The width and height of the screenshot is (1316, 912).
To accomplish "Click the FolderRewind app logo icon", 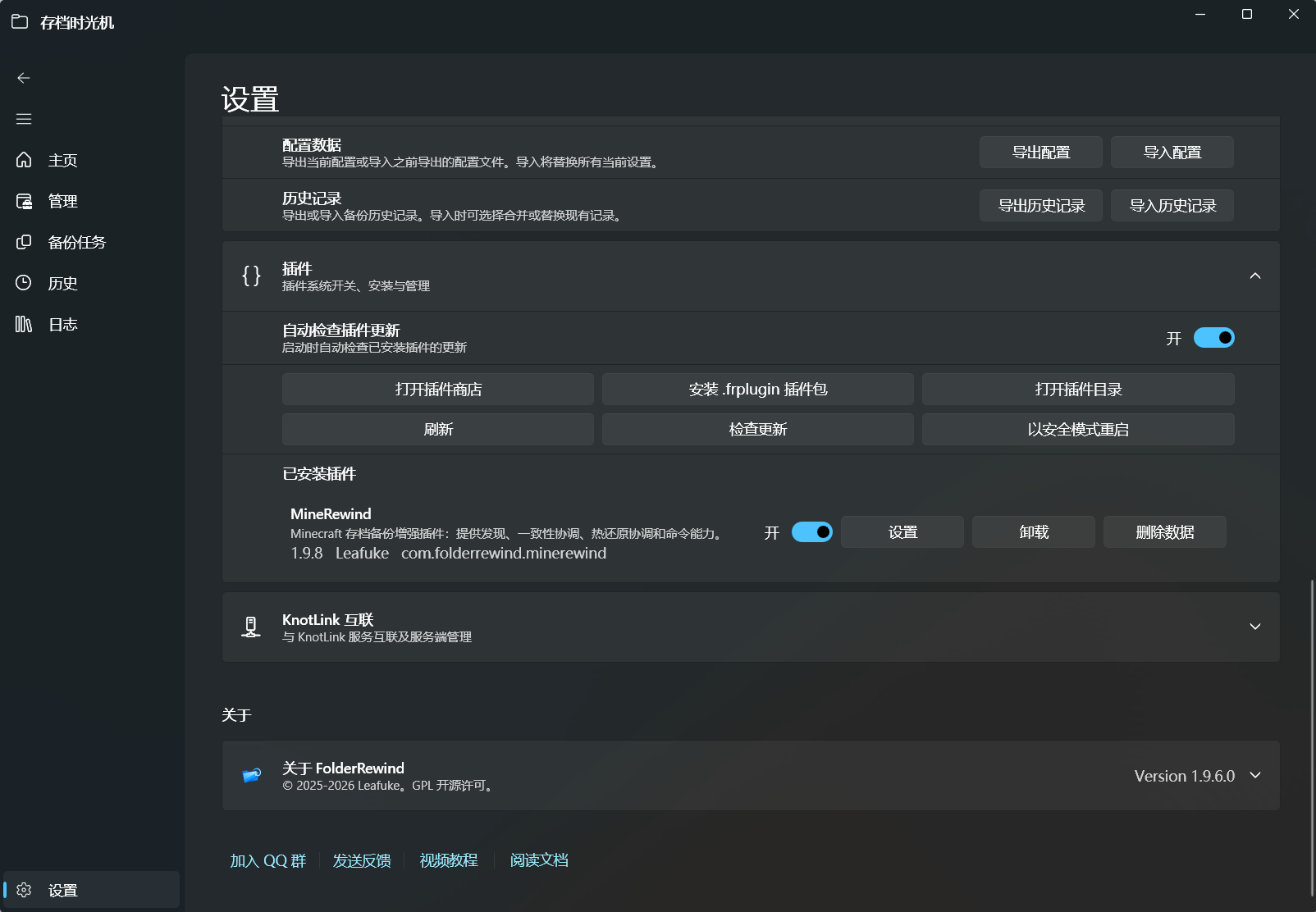I will pos(251,775).
